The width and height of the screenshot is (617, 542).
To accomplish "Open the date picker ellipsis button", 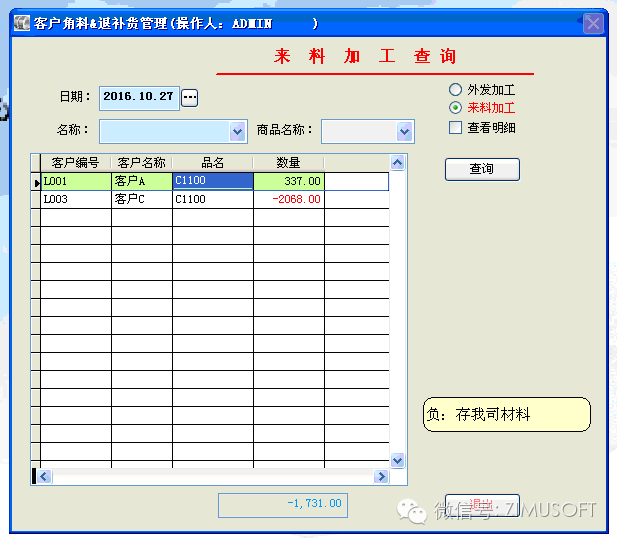I will point(189,97).
